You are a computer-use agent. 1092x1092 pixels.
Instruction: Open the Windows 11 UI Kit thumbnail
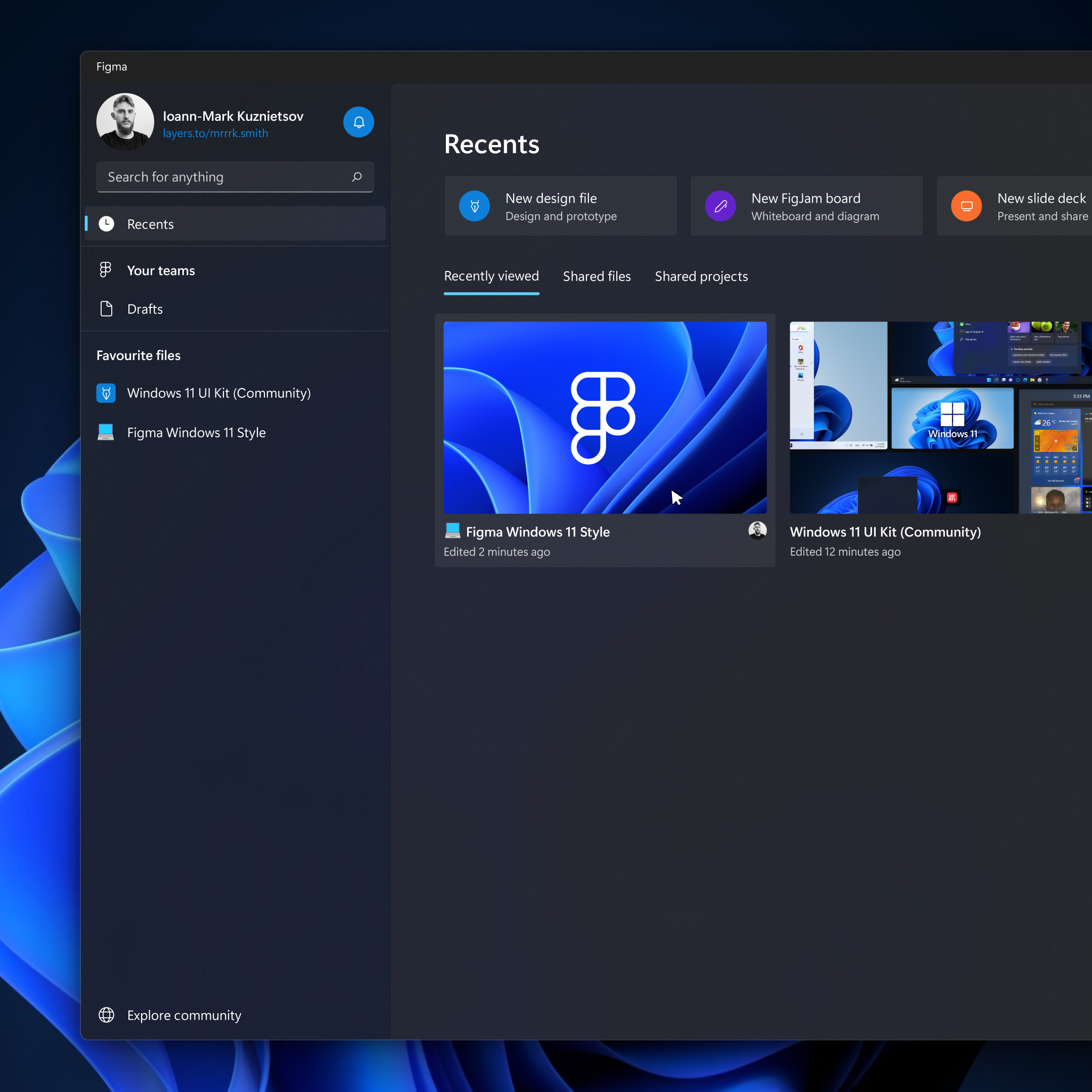click(940, 418)
